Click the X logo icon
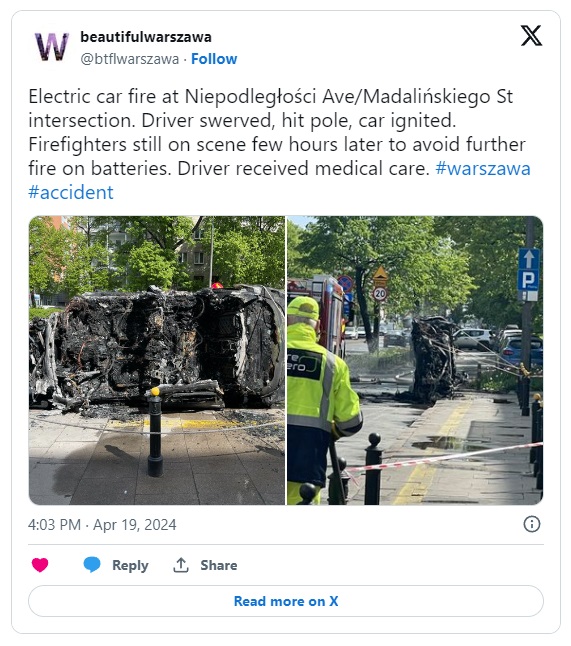The height and width of the screenshot is (646, 571). [x=531, y=36]
